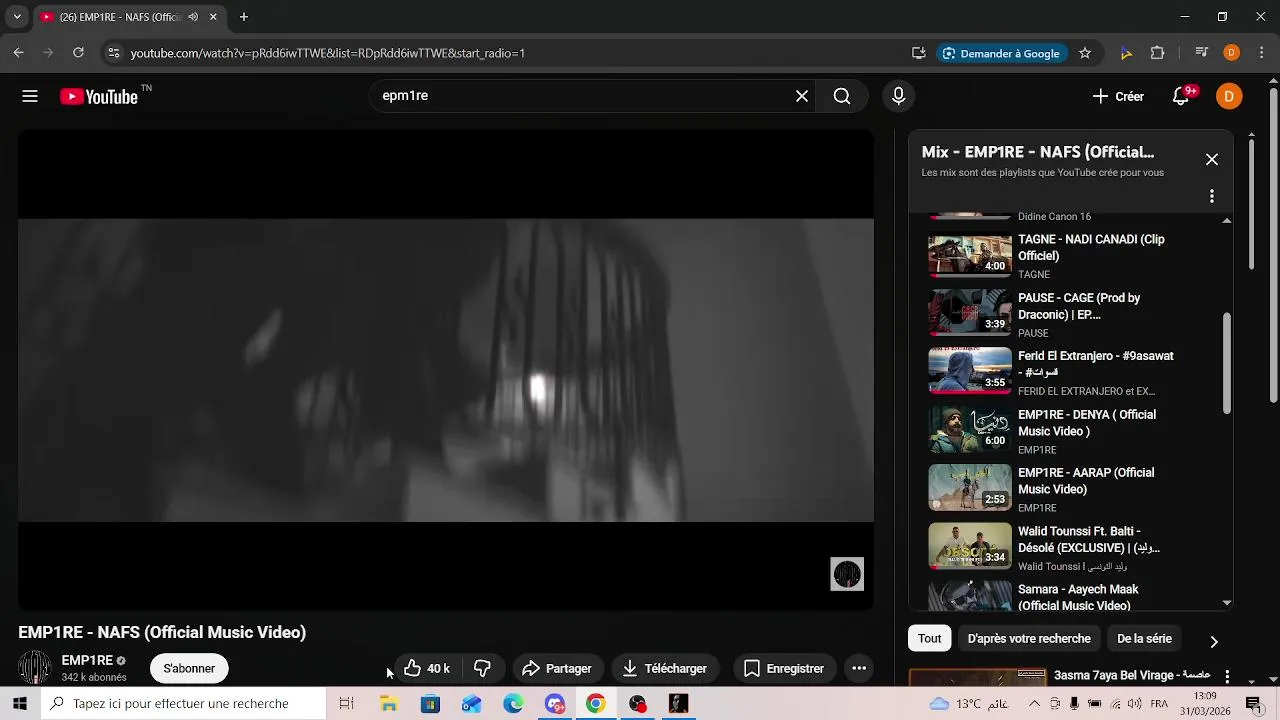Show next filter chips with the arrow

pos(1214,641)
